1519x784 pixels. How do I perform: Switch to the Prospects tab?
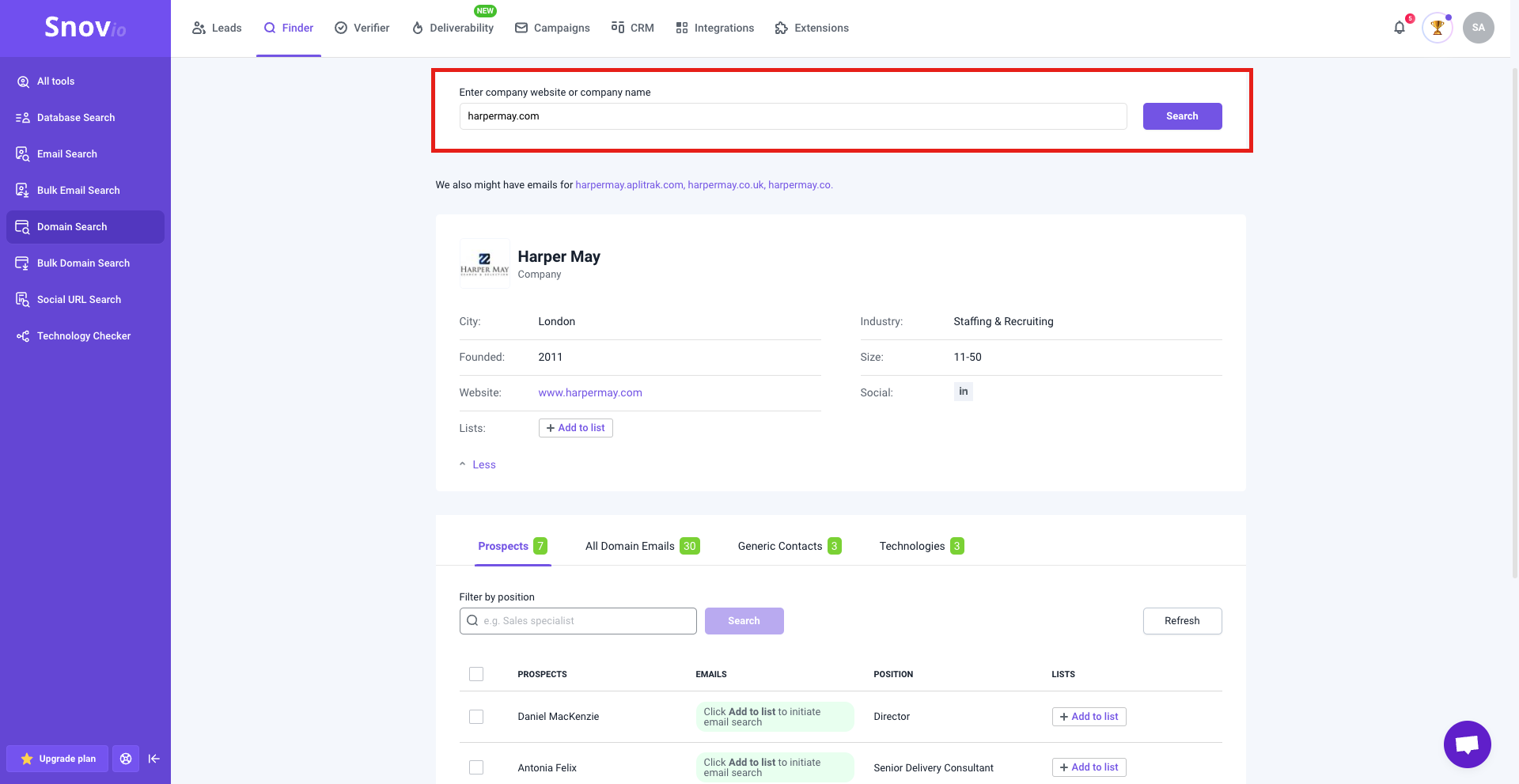tap(513, 546)
